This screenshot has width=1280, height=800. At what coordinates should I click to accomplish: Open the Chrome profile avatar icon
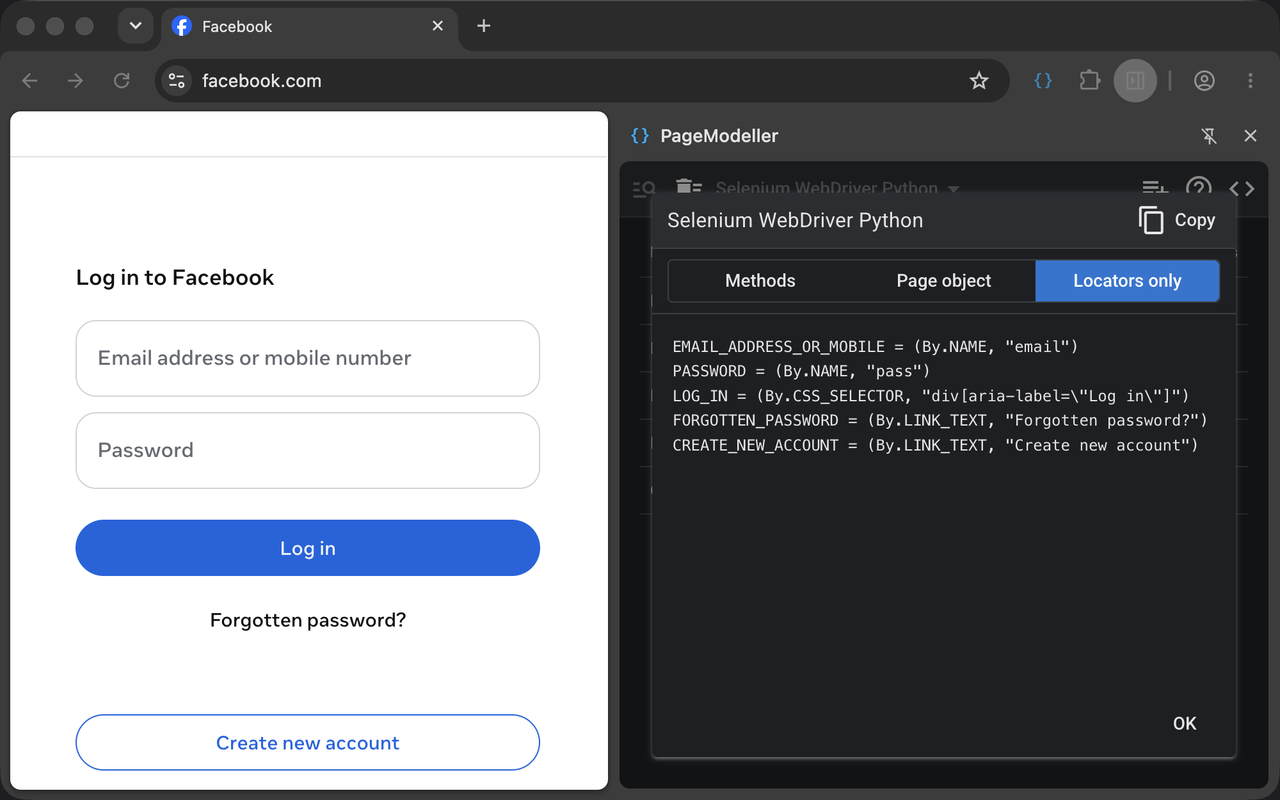[1204, 81]
